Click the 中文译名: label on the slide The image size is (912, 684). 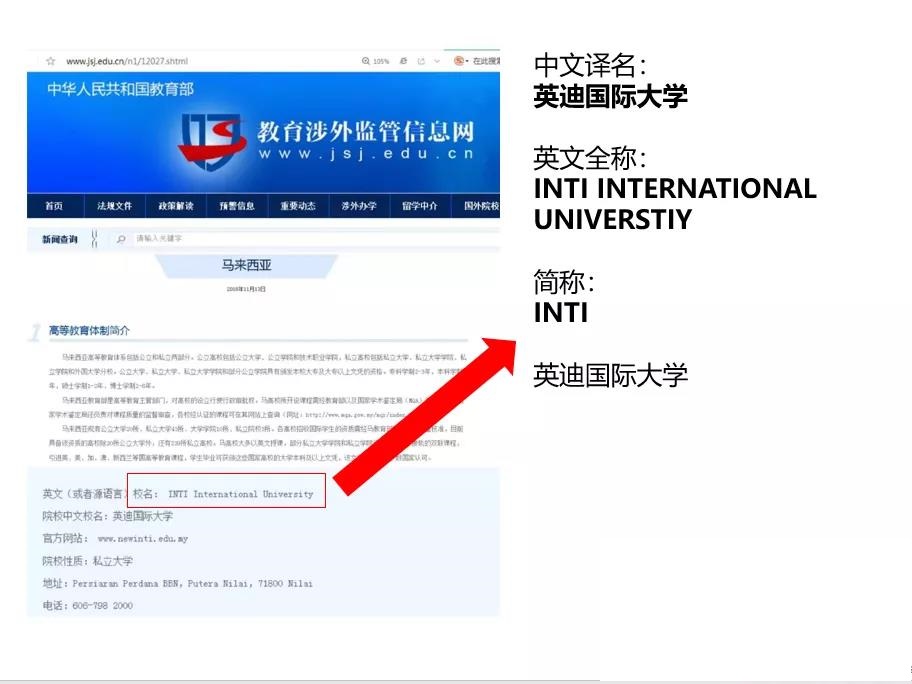point(590,65)
